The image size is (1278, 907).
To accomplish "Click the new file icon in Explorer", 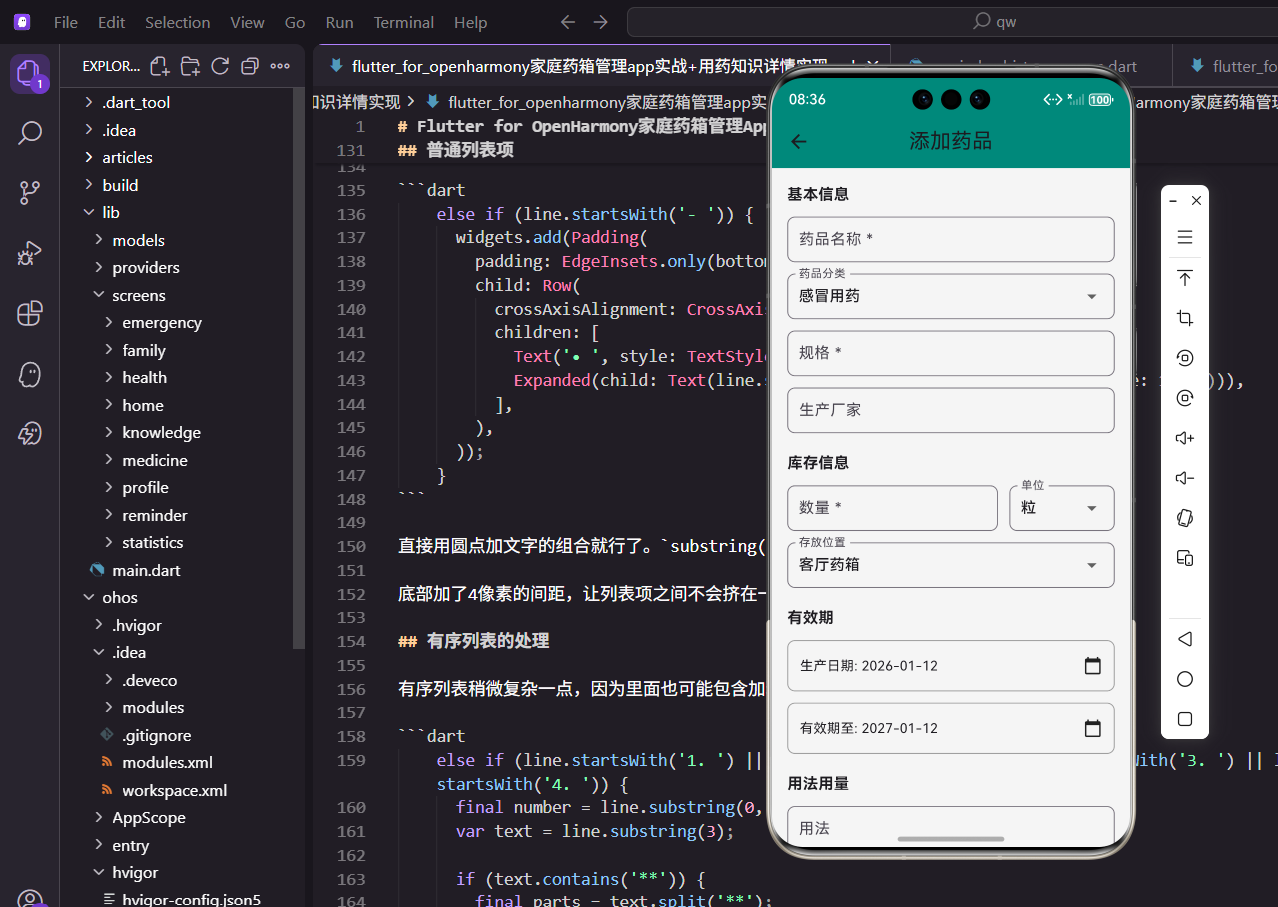I will click(x=159, y=66).
